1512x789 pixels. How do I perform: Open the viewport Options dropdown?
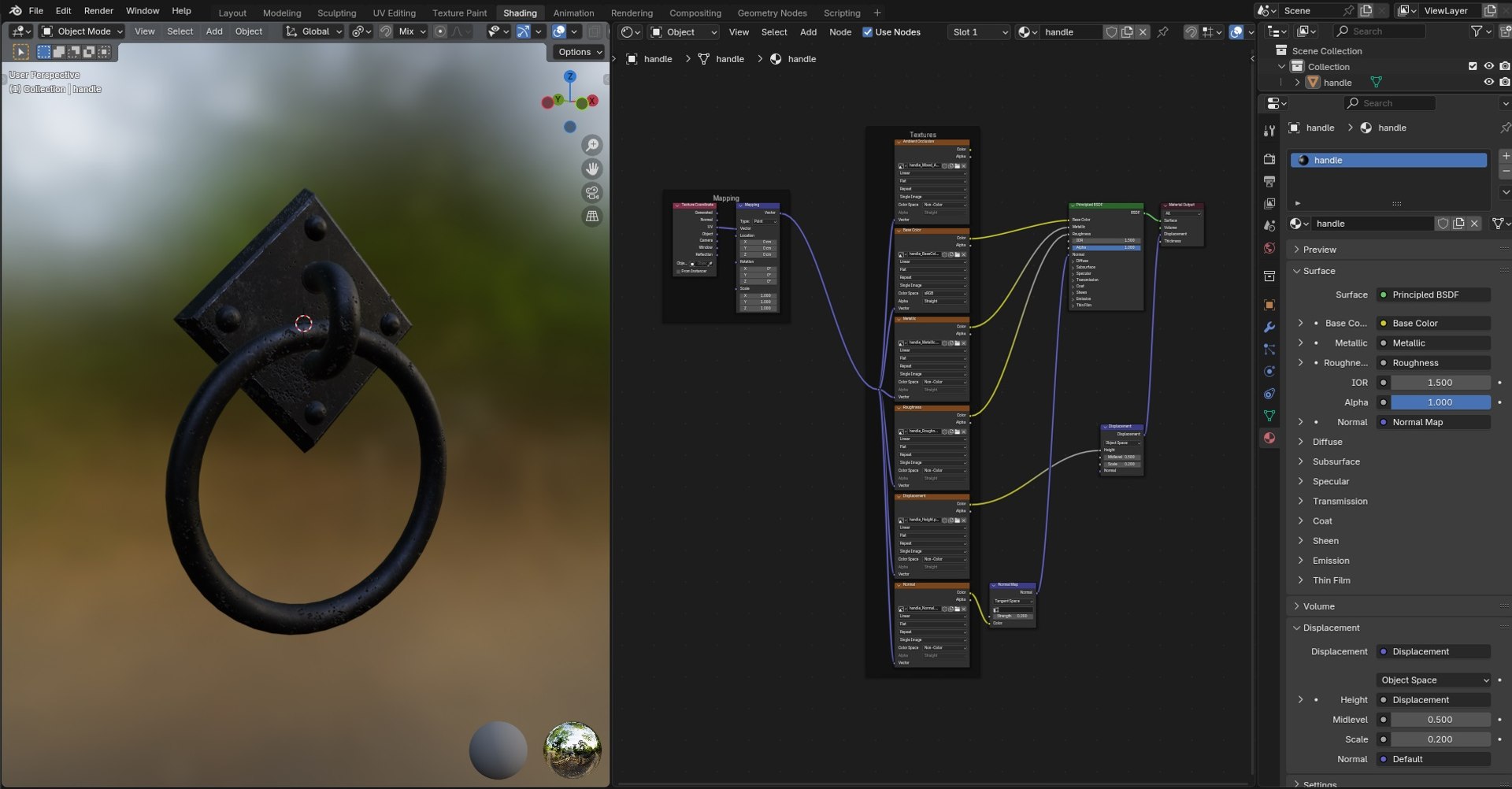click(x=579, y=52)
